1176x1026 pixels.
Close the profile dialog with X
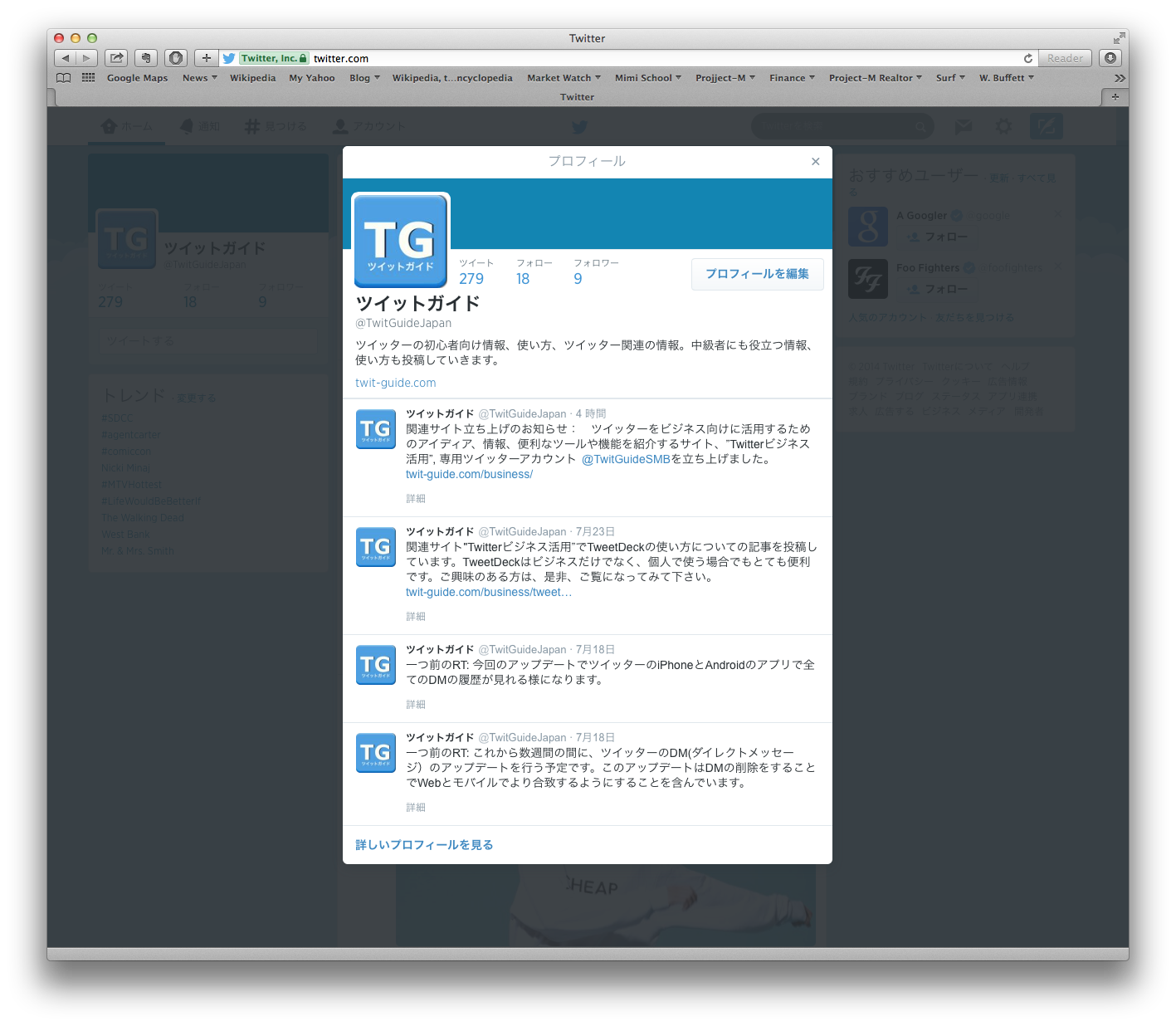point(816,162)
